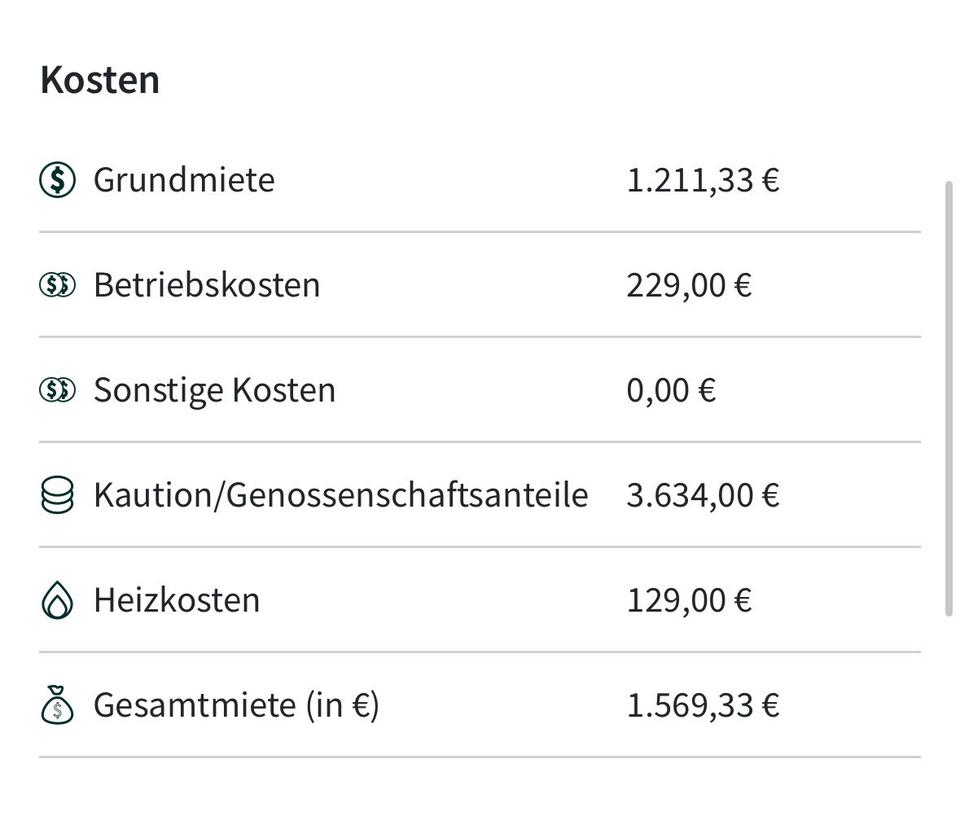Click the Betriebskosten label
960x817 pixels.
[206, 285]
